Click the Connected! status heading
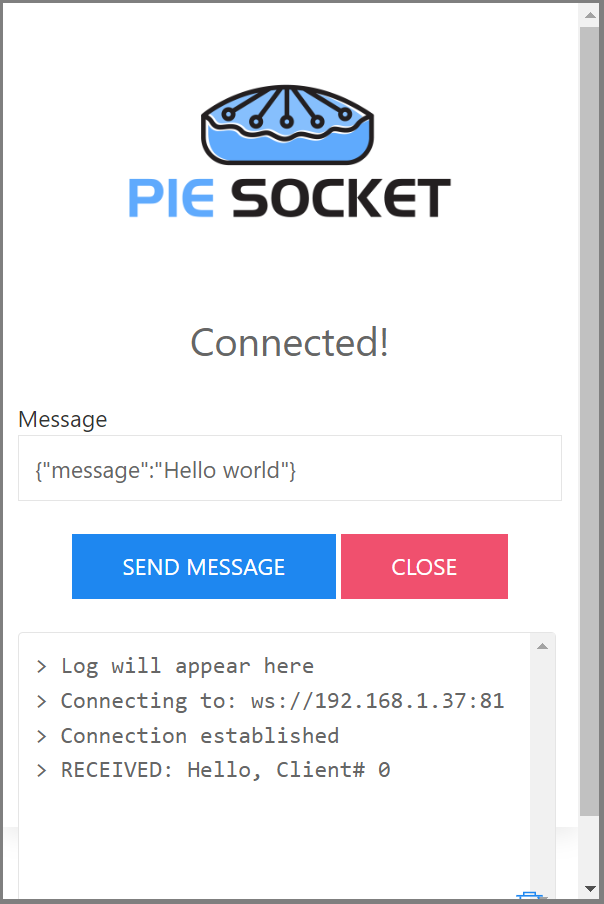Screen dimensions: 604x904 click(289, 342)
